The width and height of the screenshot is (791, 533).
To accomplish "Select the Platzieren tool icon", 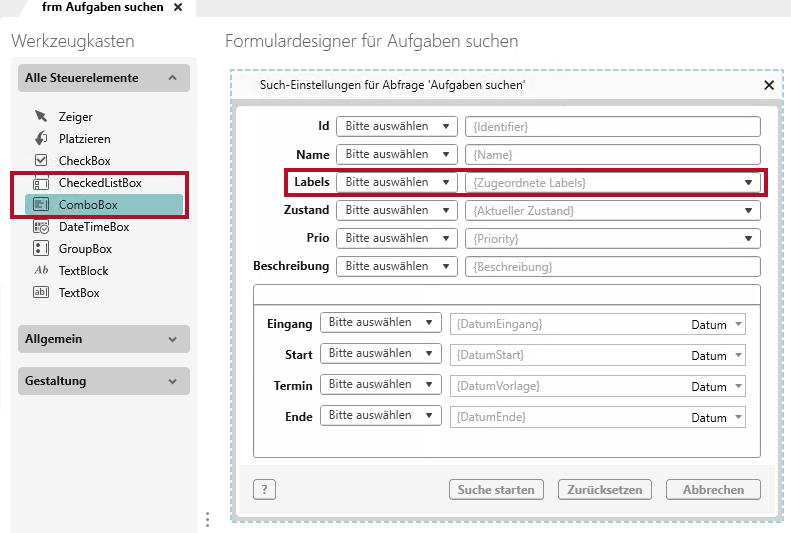I will tap(41, 138).
